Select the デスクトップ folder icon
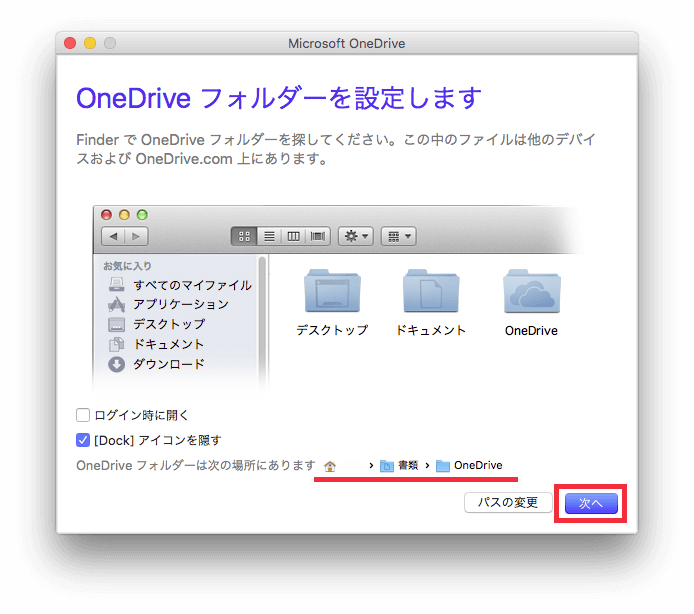 pyautogui.click(x=332, y=291)
